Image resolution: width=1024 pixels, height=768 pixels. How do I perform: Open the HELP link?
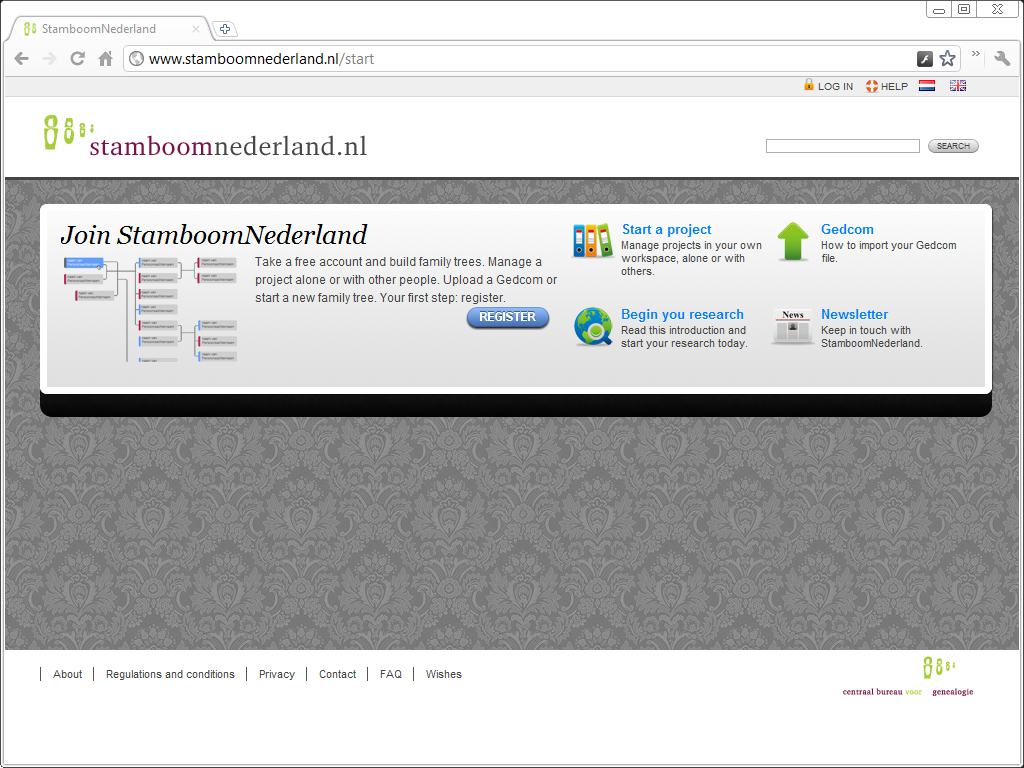(x=894, y=86)
